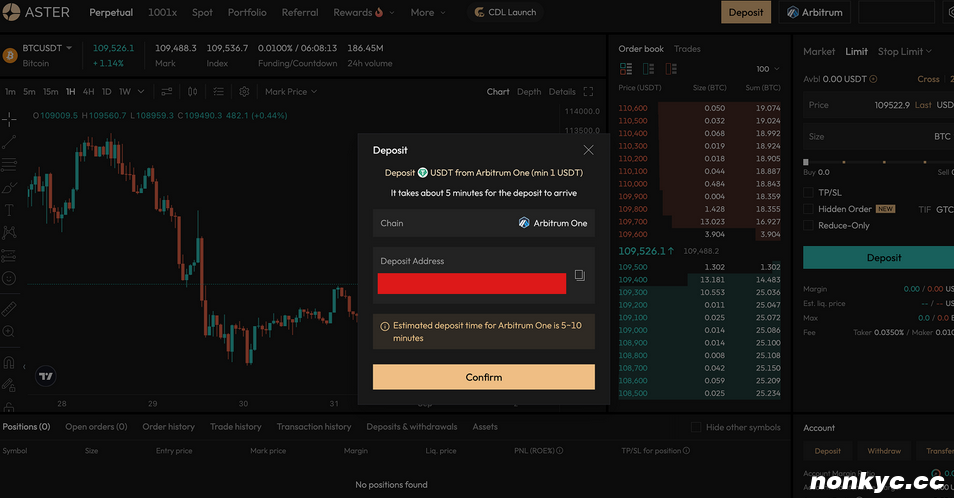Copy the deposit address with copy icon
This screenshot has height=498, width=954.
(579, 276)
